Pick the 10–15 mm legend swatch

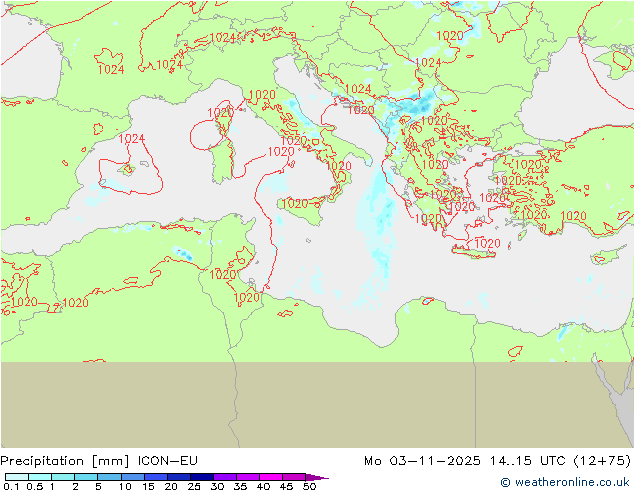pos(132,477)
